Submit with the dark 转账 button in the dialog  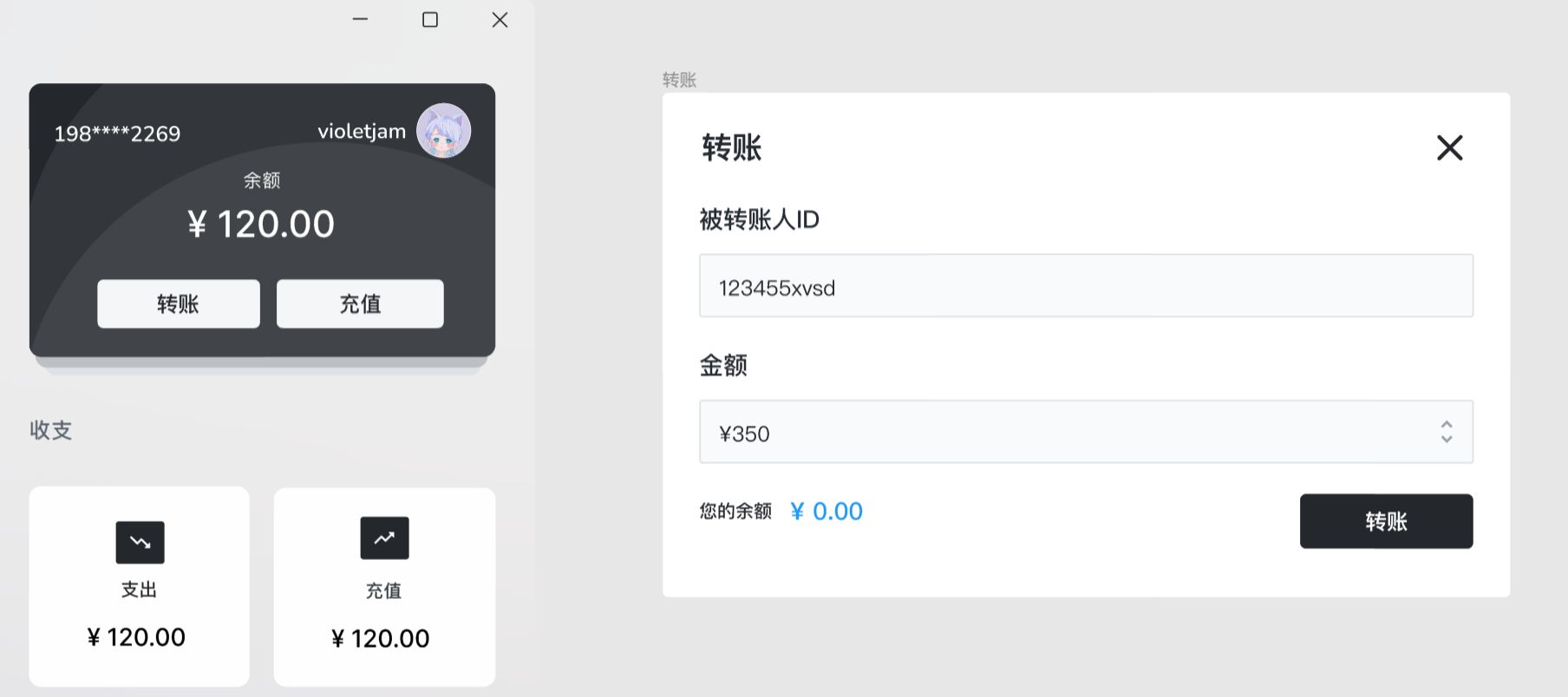(1386, 521)
